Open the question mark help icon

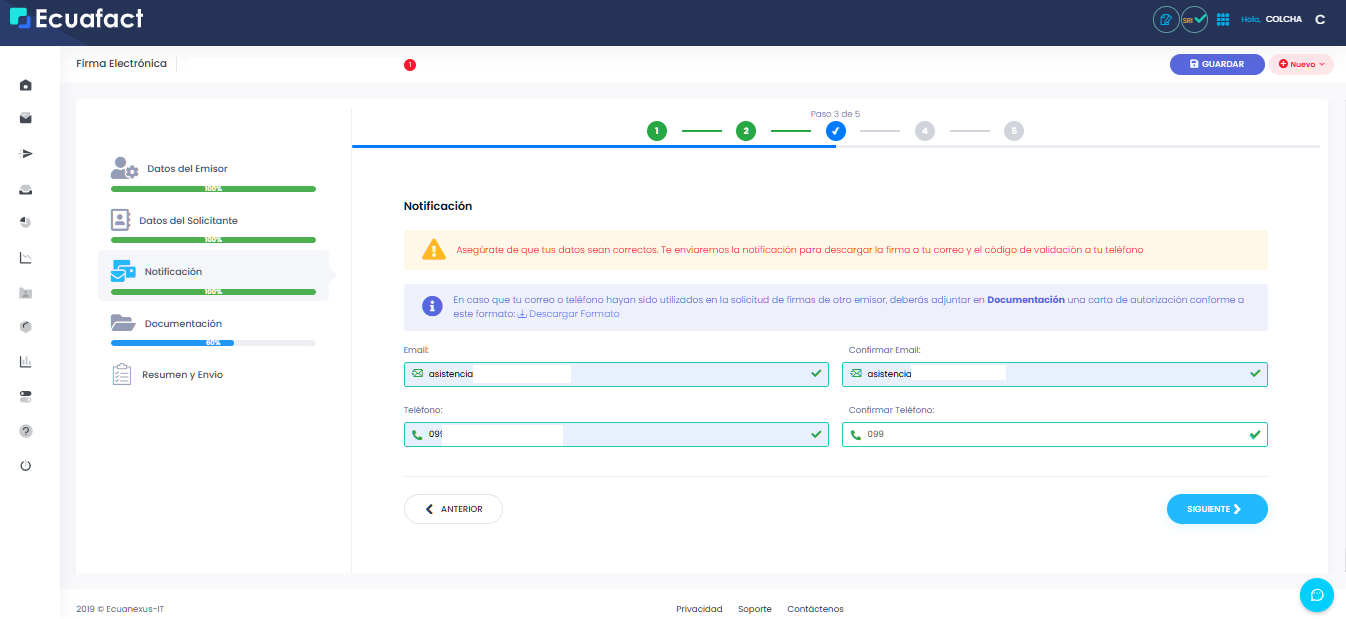coord(26,431)
